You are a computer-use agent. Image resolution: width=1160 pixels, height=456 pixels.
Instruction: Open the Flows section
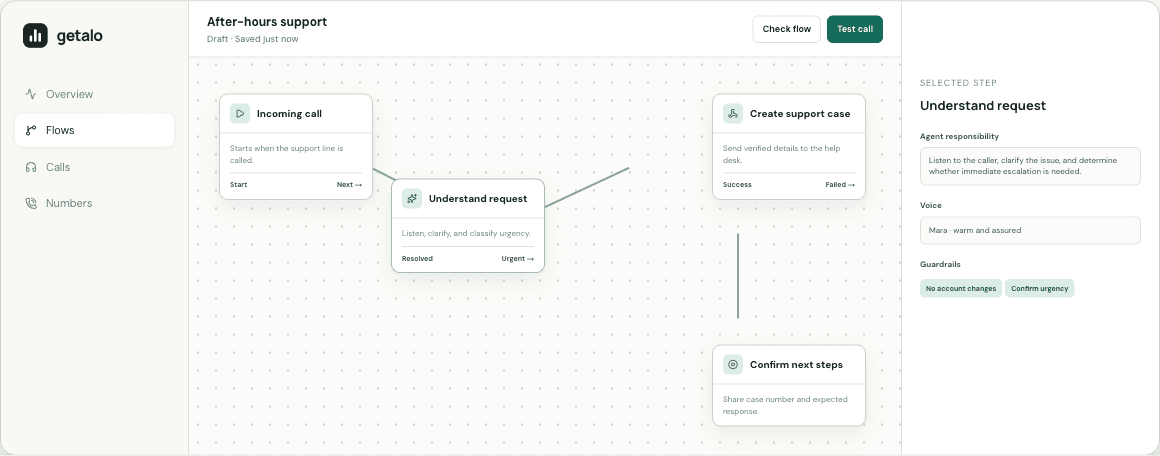(95, 130)
